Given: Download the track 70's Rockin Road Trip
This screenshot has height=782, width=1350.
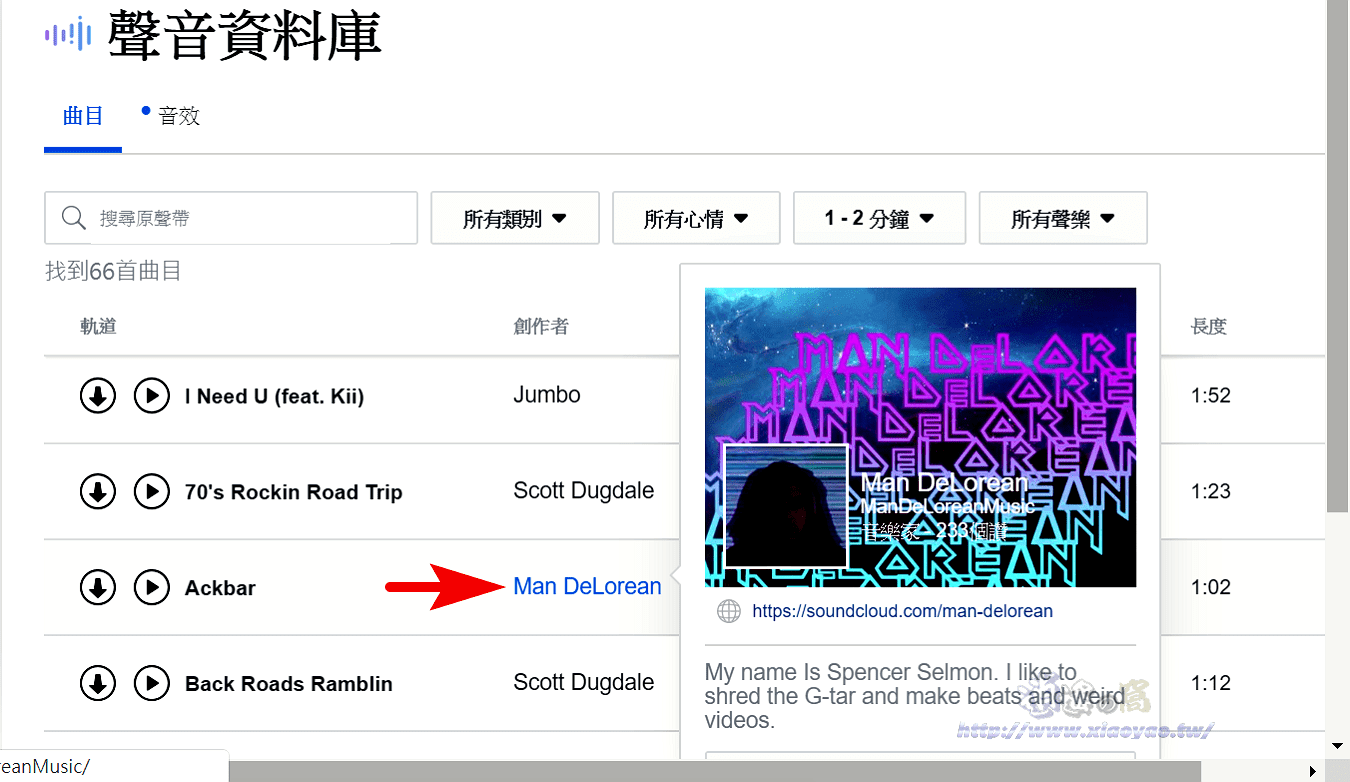Looking at the screenshot, I should [97, 491].
